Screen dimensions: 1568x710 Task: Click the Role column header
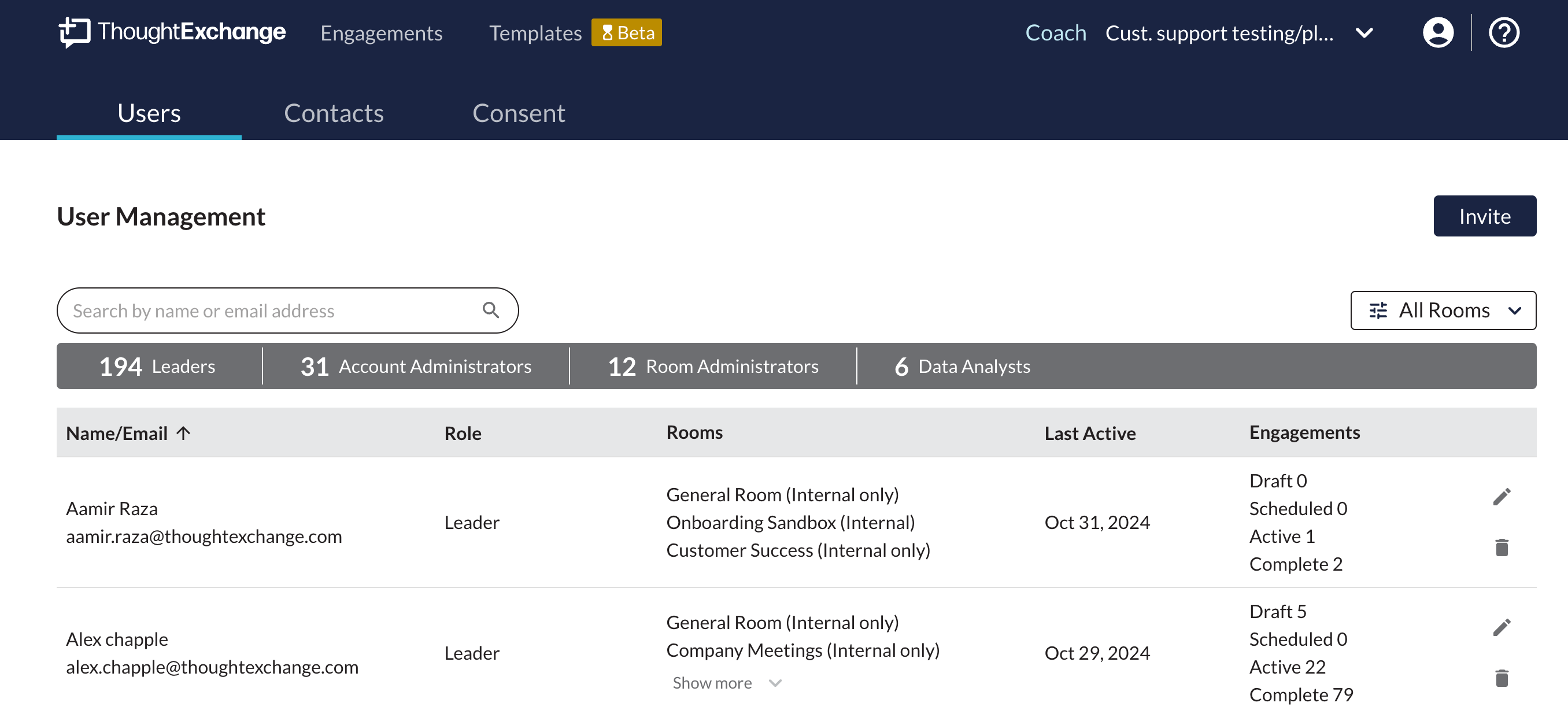[463, 433]
